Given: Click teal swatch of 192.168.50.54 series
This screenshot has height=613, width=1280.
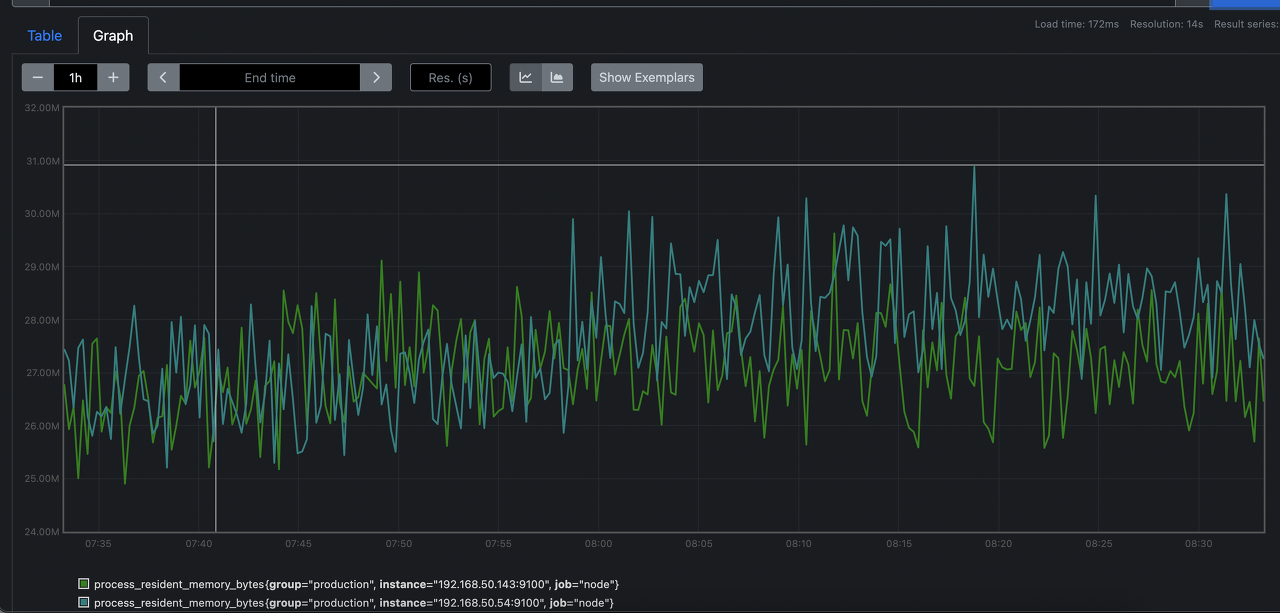Looking at the screenshot, I should [83, 603].
